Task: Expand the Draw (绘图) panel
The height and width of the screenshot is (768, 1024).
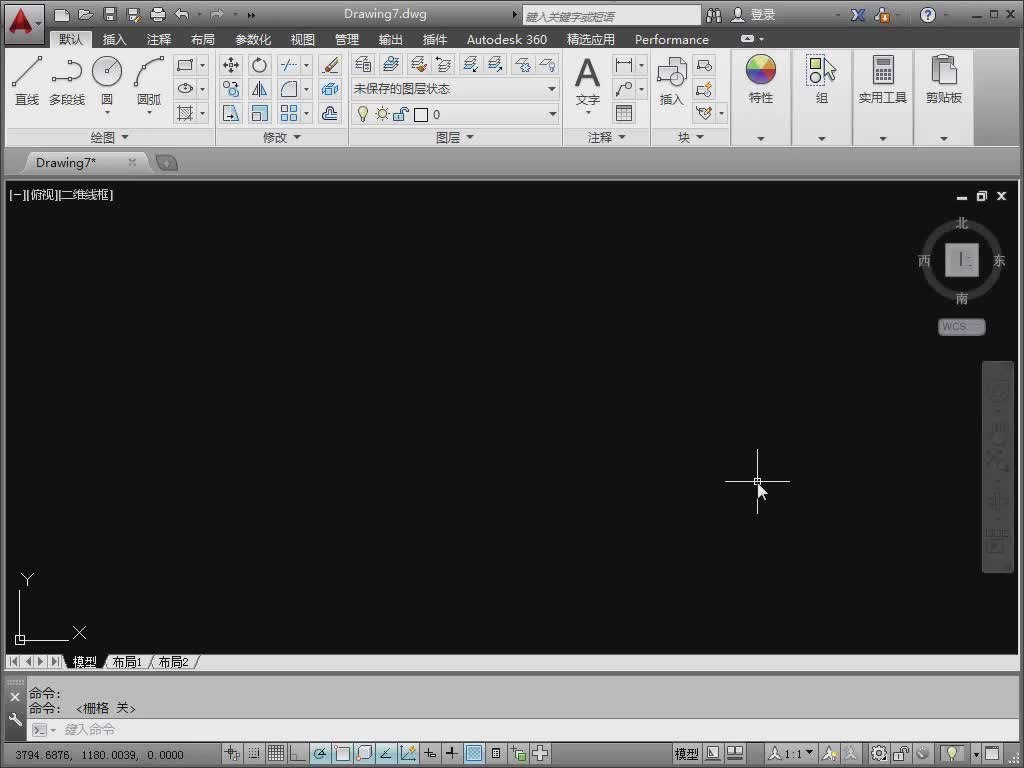Action: click(109, 137)
